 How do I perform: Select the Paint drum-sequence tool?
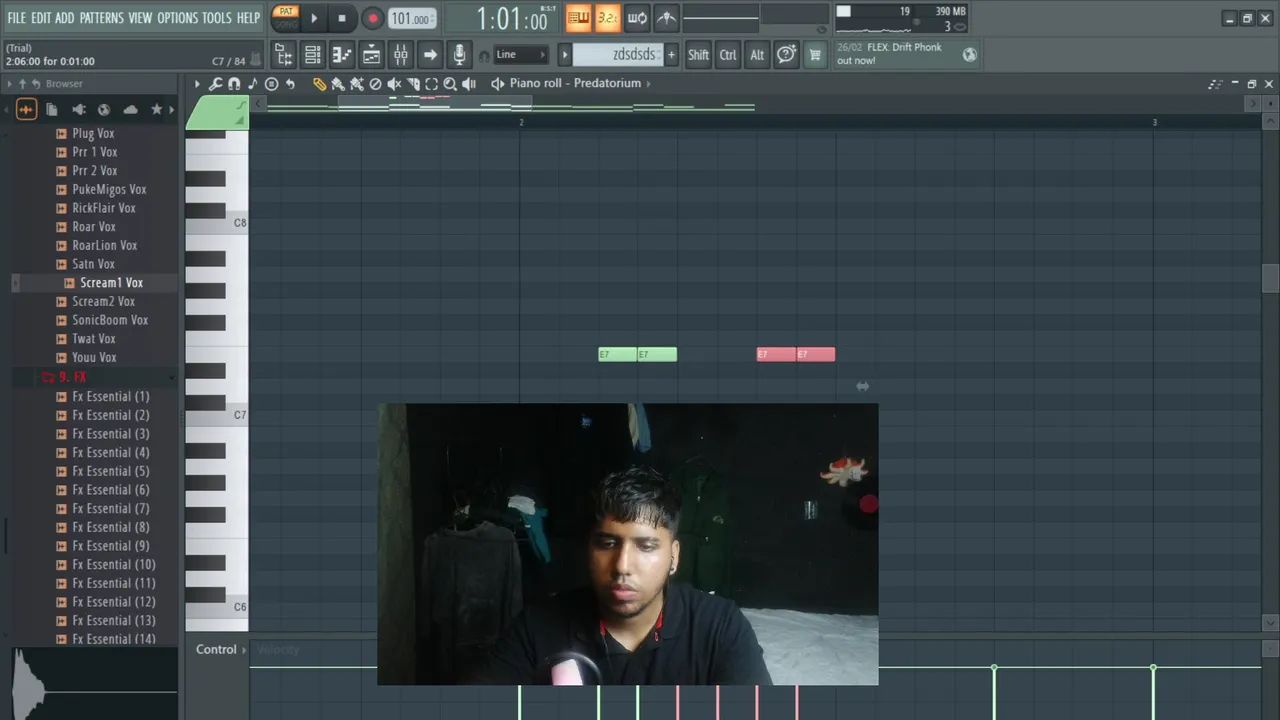click(357, 84)
